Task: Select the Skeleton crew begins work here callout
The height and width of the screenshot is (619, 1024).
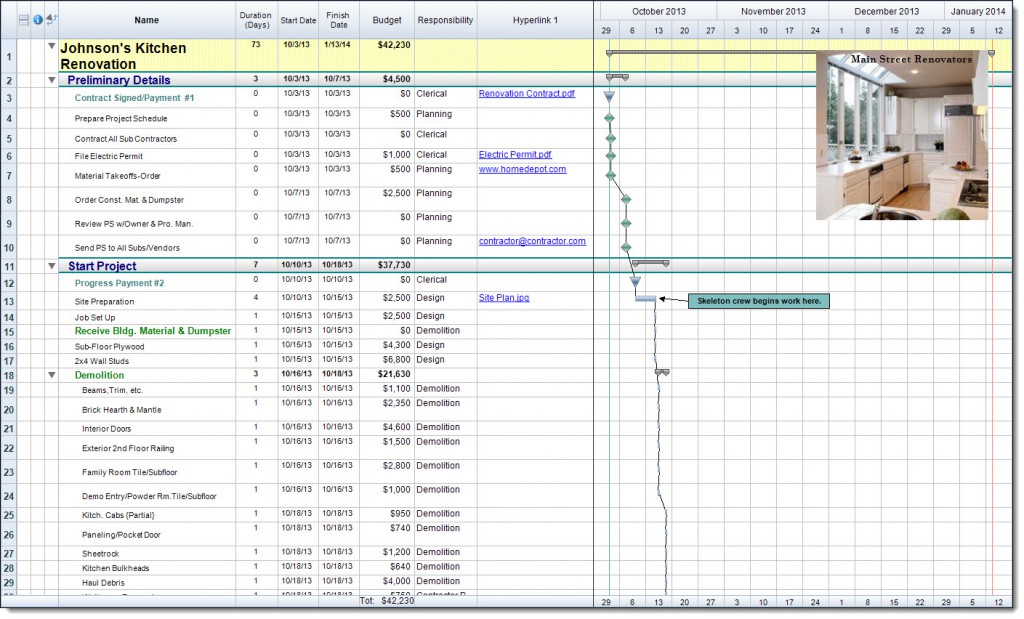Action: click(x=760, y=300)
